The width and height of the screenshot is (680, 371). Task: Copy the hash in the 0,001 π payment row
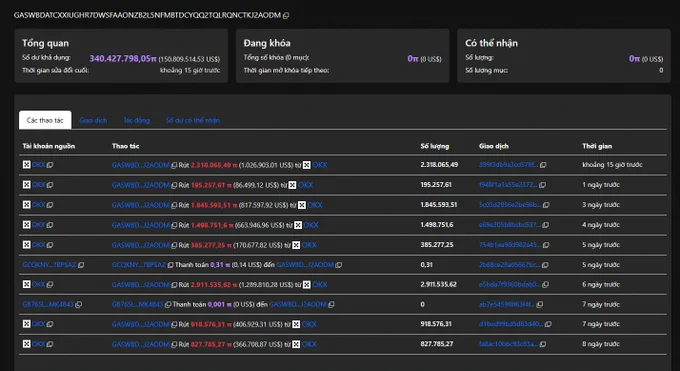(539, 305)
